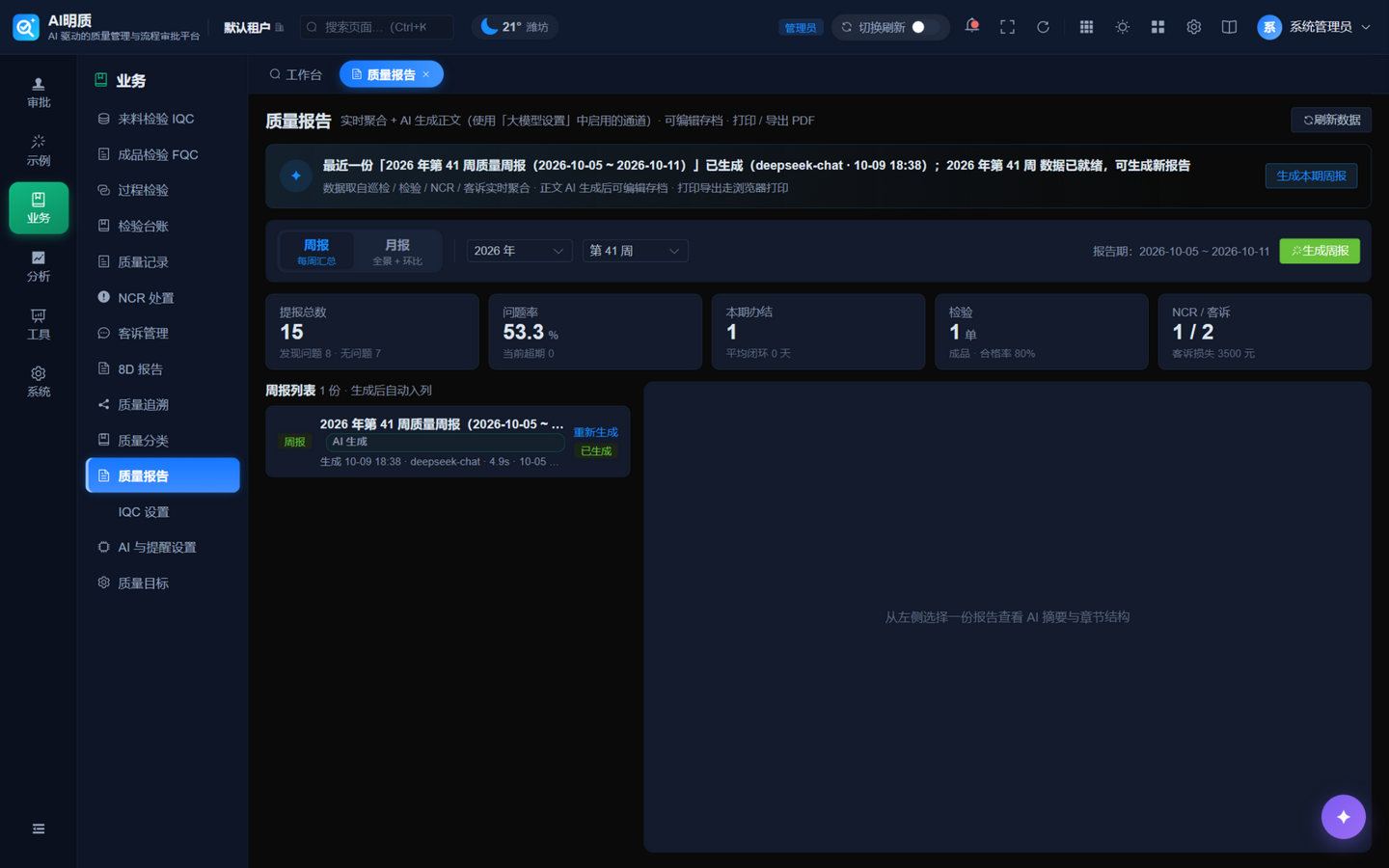
Task: Click the 搜索页面 search field
Action: [376, 27]
